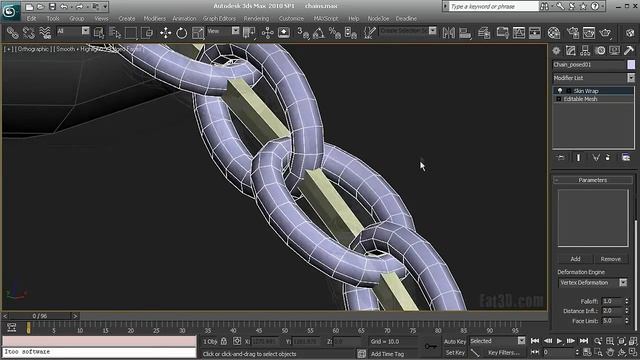Click Add Time Tag

point(387,354)
